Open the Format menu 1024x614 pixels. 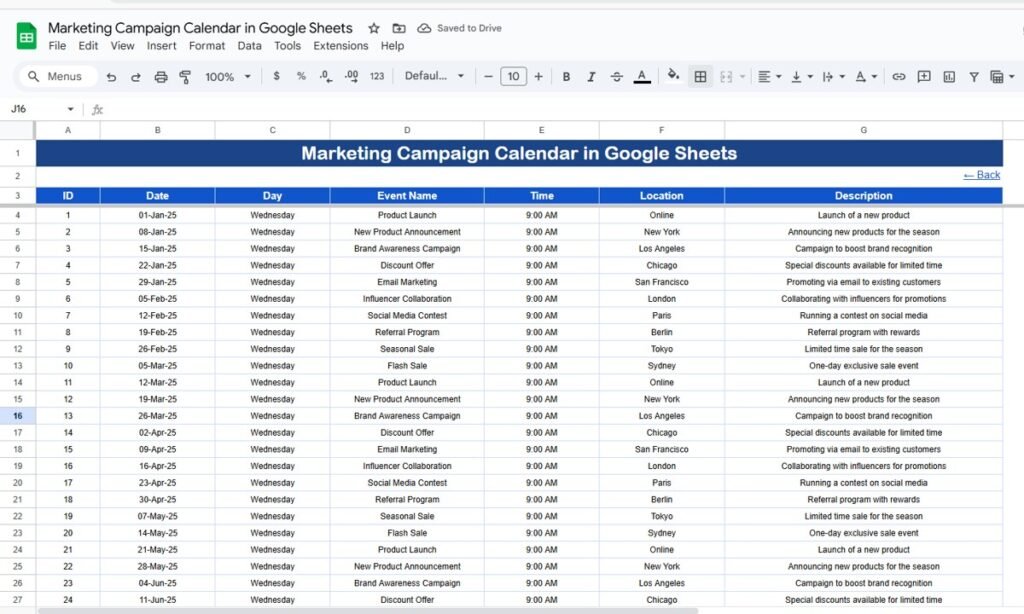(x=207, y=46)
